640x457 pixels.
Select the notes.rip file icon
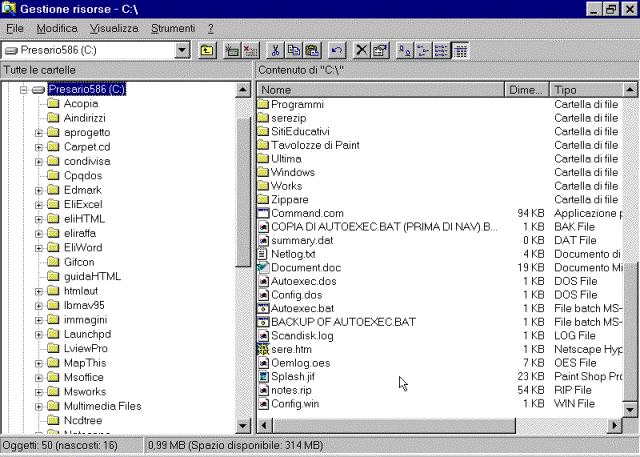coord(263,390)
